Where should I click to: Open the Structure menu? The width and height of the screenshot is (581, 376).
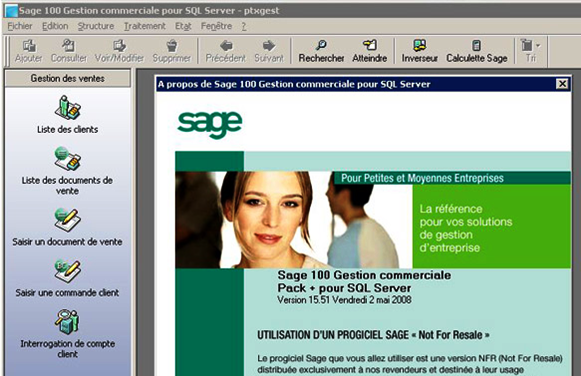(x=96, y=26)
